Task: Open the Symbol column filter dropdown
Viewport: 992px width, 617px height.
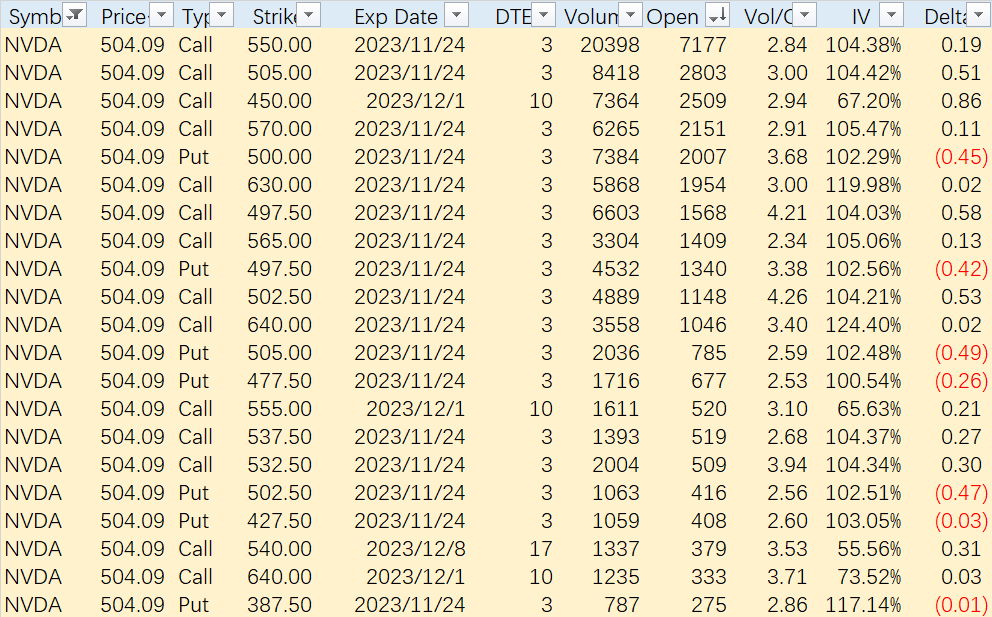Action: tap(75, 15)
